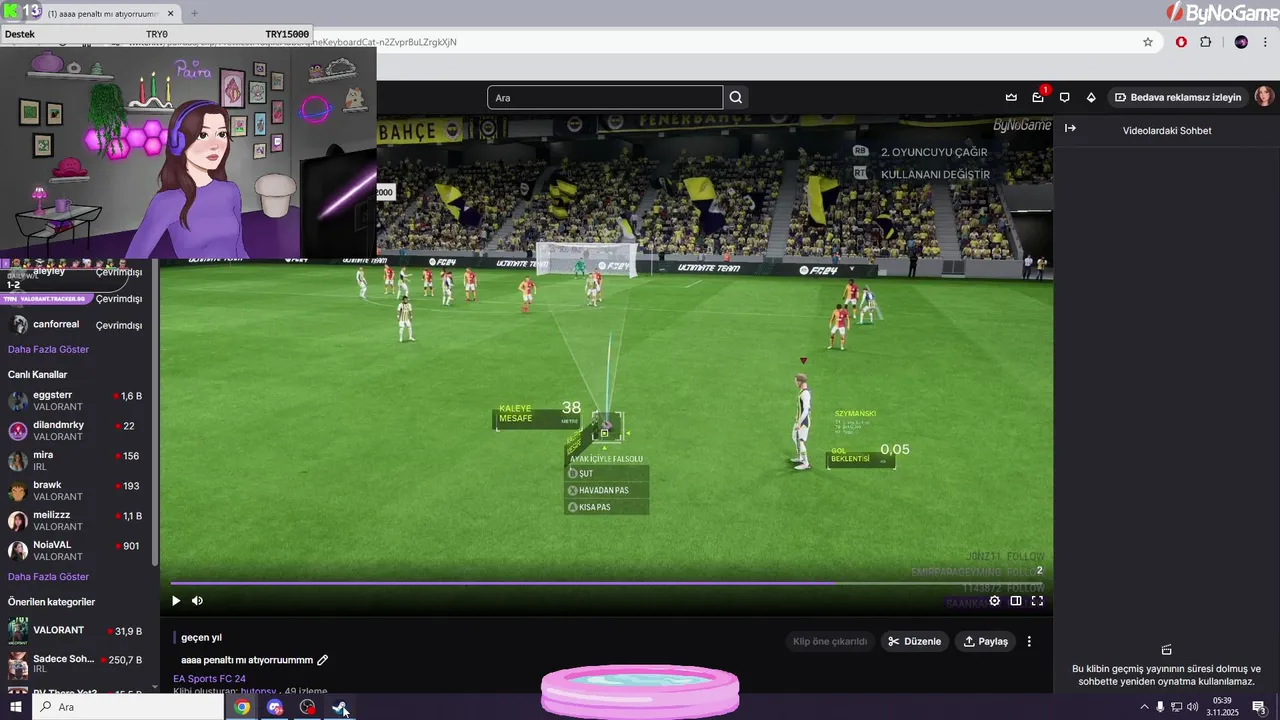The image size is (1280, 720).
Task: Open the user avatar menu
Action: [1264, 96]
